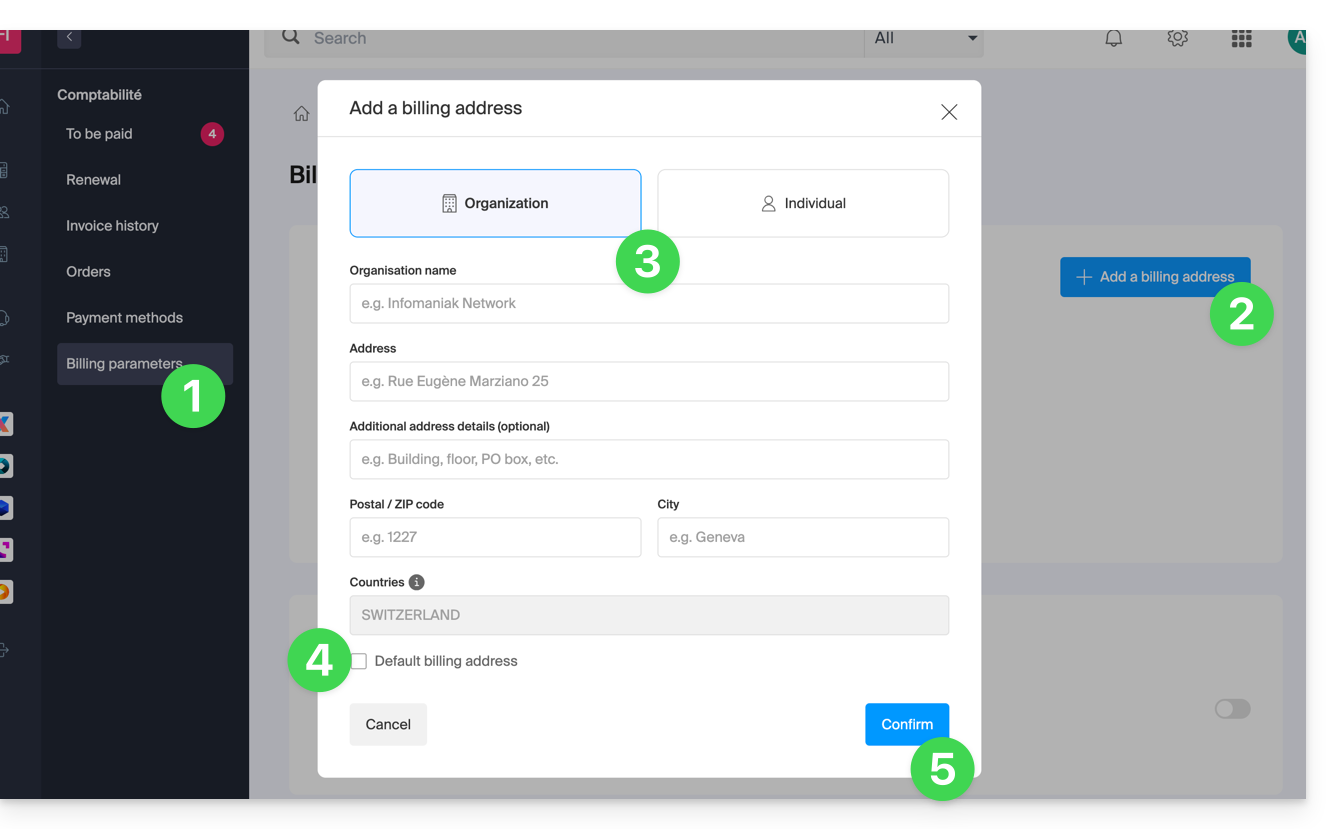Click the notifications bell icon

(1113, 38)
